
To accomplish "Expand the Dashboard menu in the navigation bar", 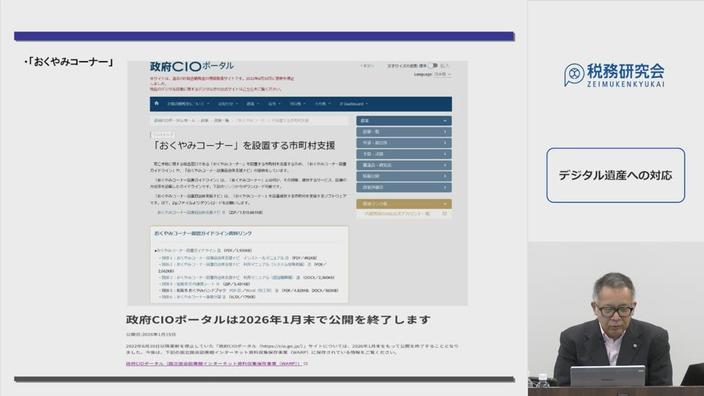I will point(354,104).
